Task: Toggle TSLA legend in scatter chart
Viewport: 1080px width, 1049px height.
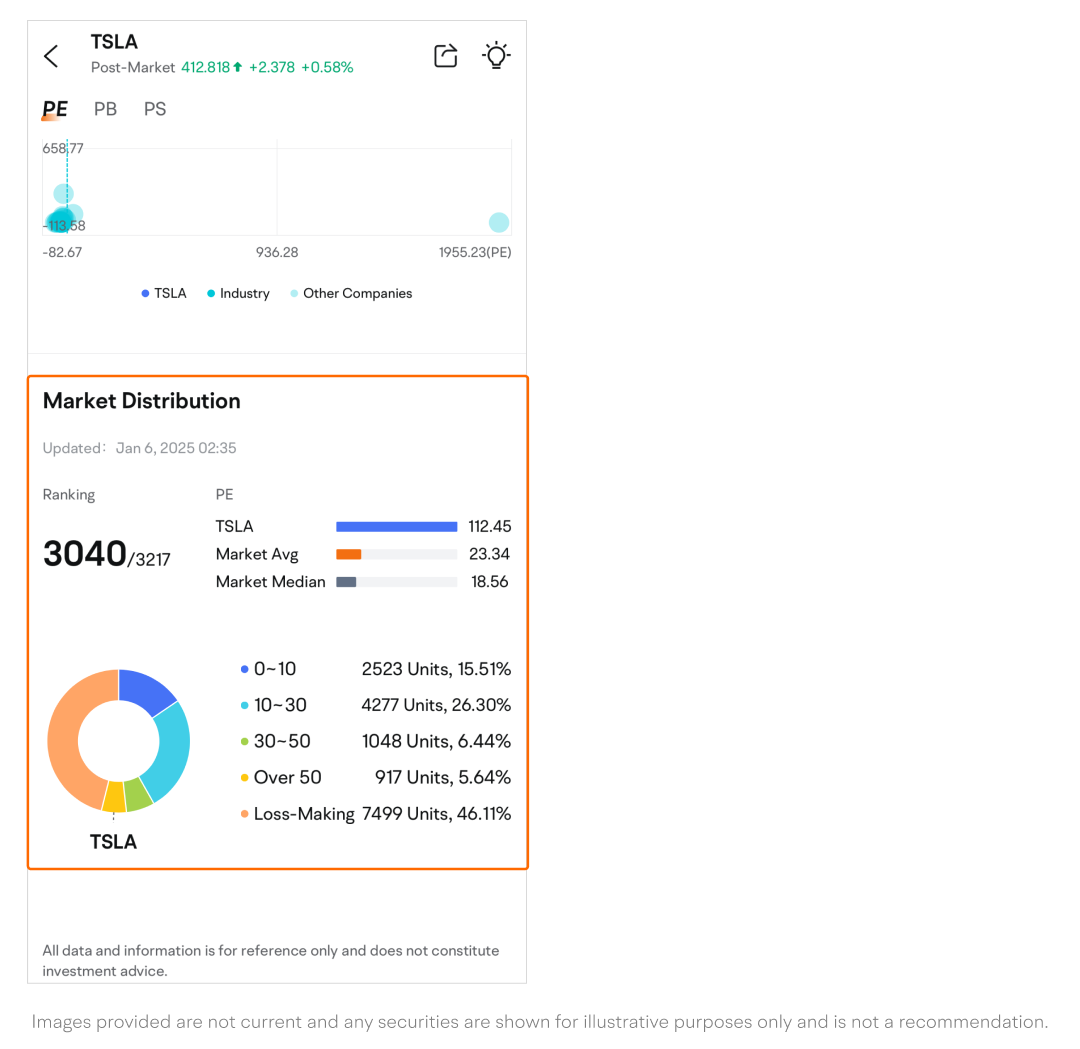Action: (164, 293)
